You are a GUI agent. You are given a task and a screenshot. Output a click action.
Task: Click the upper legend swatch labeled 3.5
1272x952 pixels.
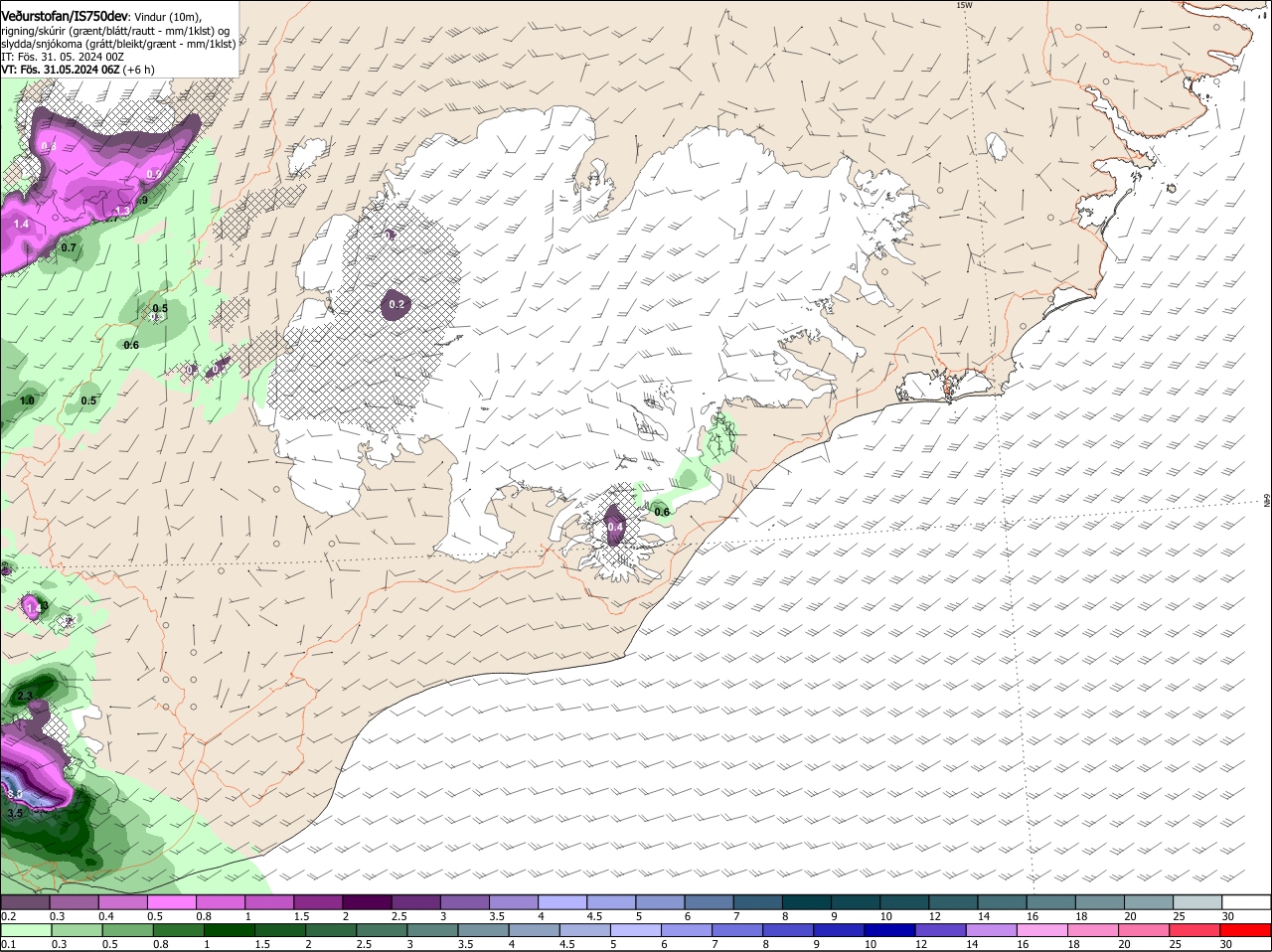(x=514, y=901)
